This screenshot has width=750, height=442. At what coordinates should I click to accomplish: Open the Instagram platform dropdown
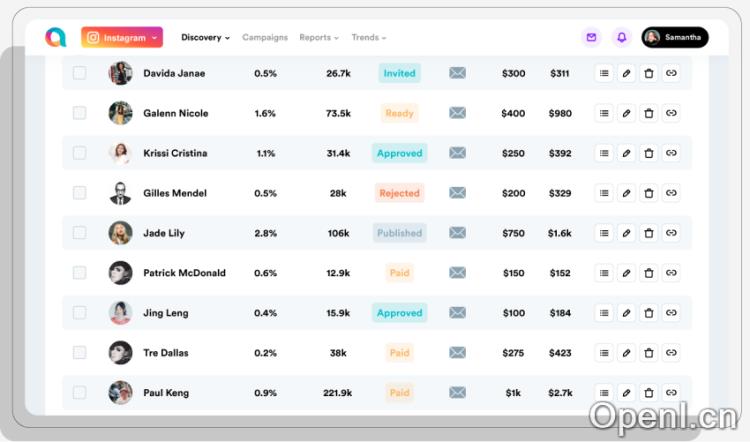click(122, 37)
